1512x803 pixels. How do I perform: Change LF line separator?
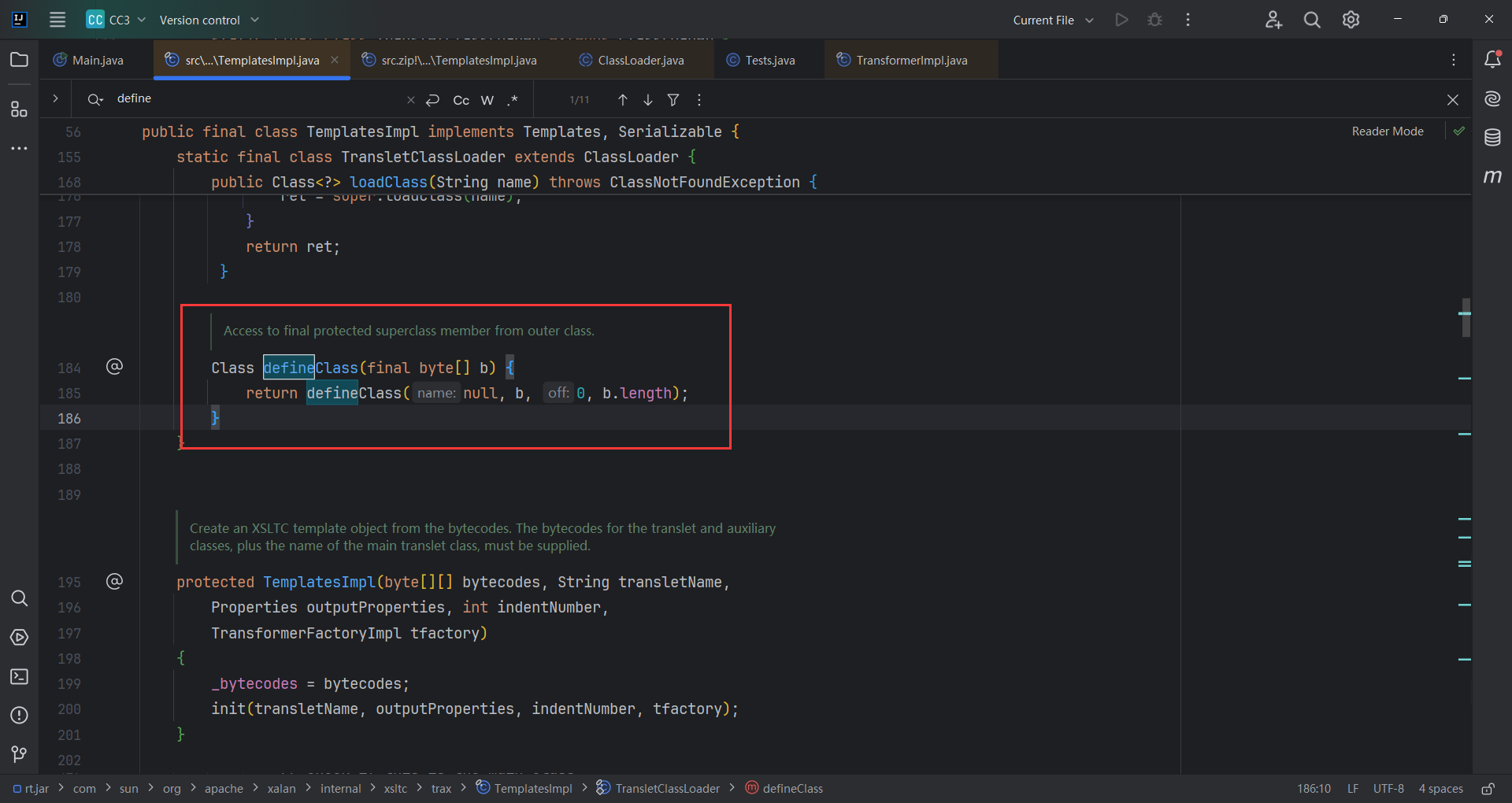(1353, 789)
